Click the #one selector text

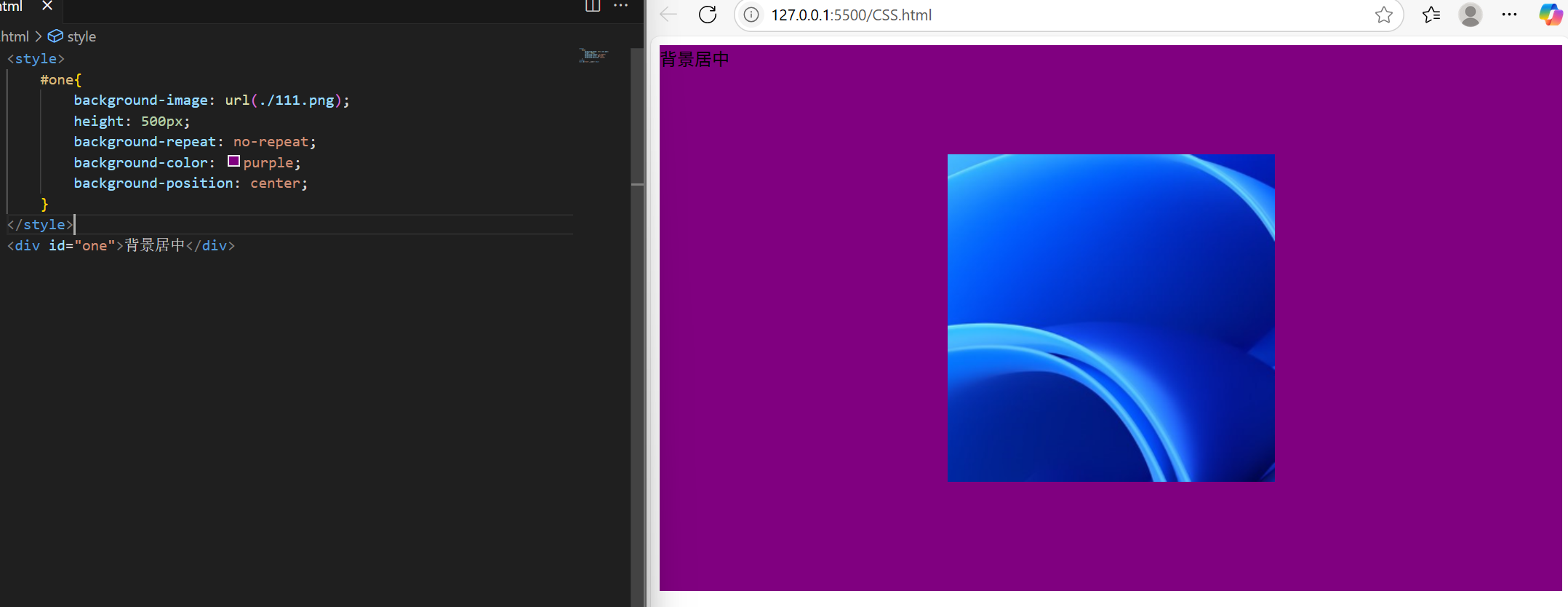coord(57,79)
